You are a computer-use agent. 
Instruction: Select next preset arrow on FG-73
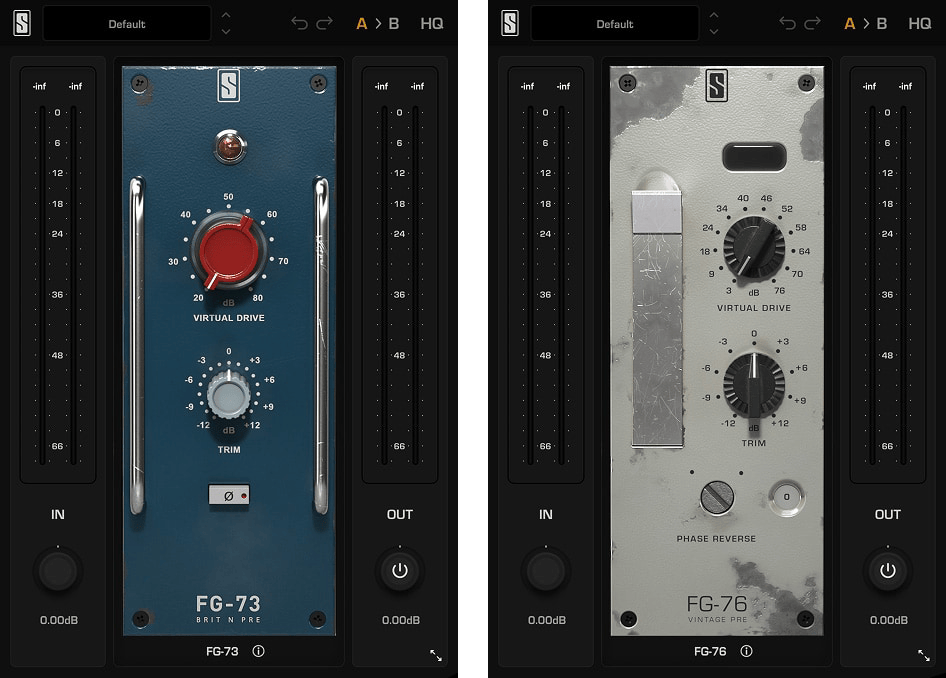[226, 31]
